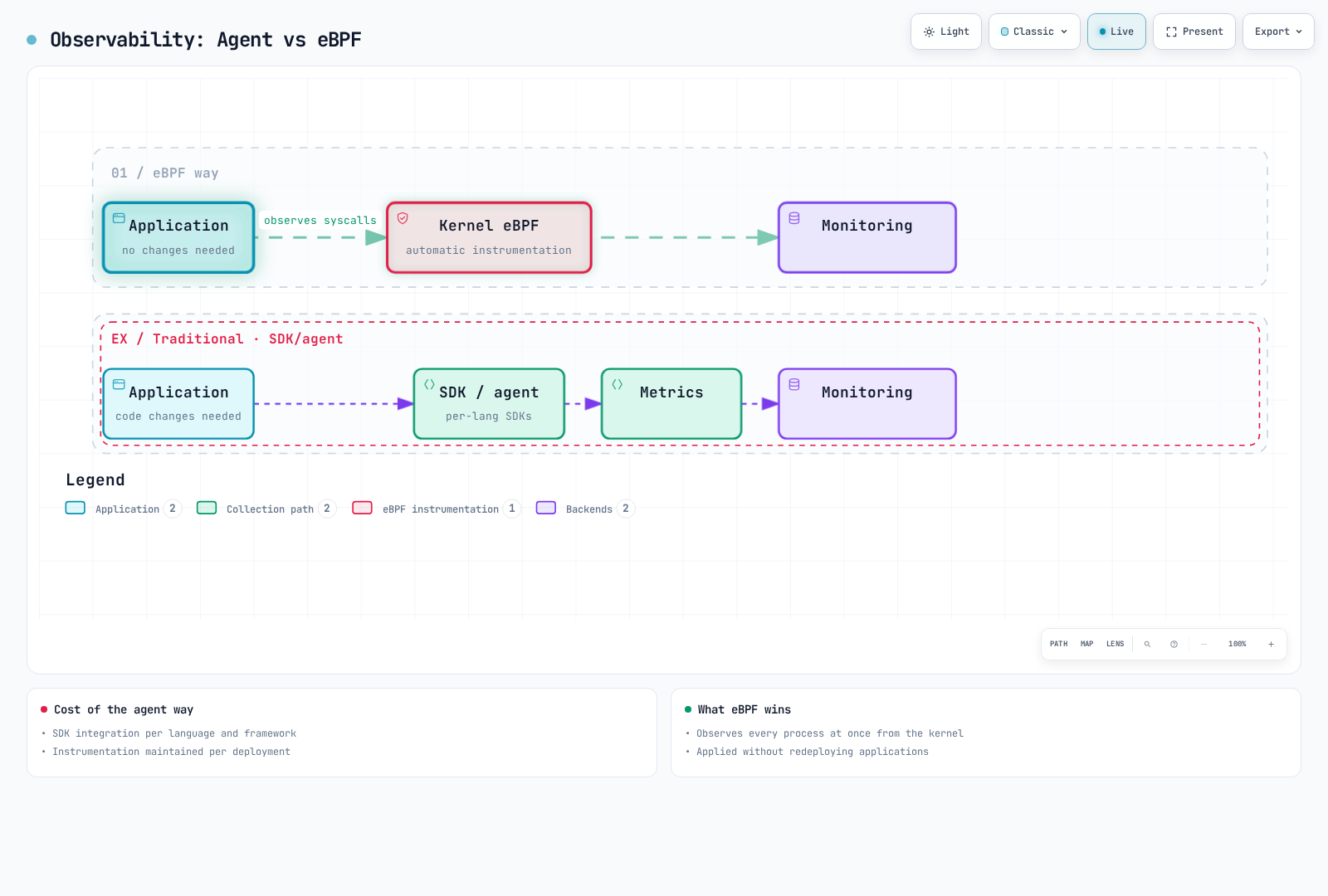
Task: Click 'Instrumentation maintained per deployment' line
Action: pyautogui.click(x=172, y=752)
